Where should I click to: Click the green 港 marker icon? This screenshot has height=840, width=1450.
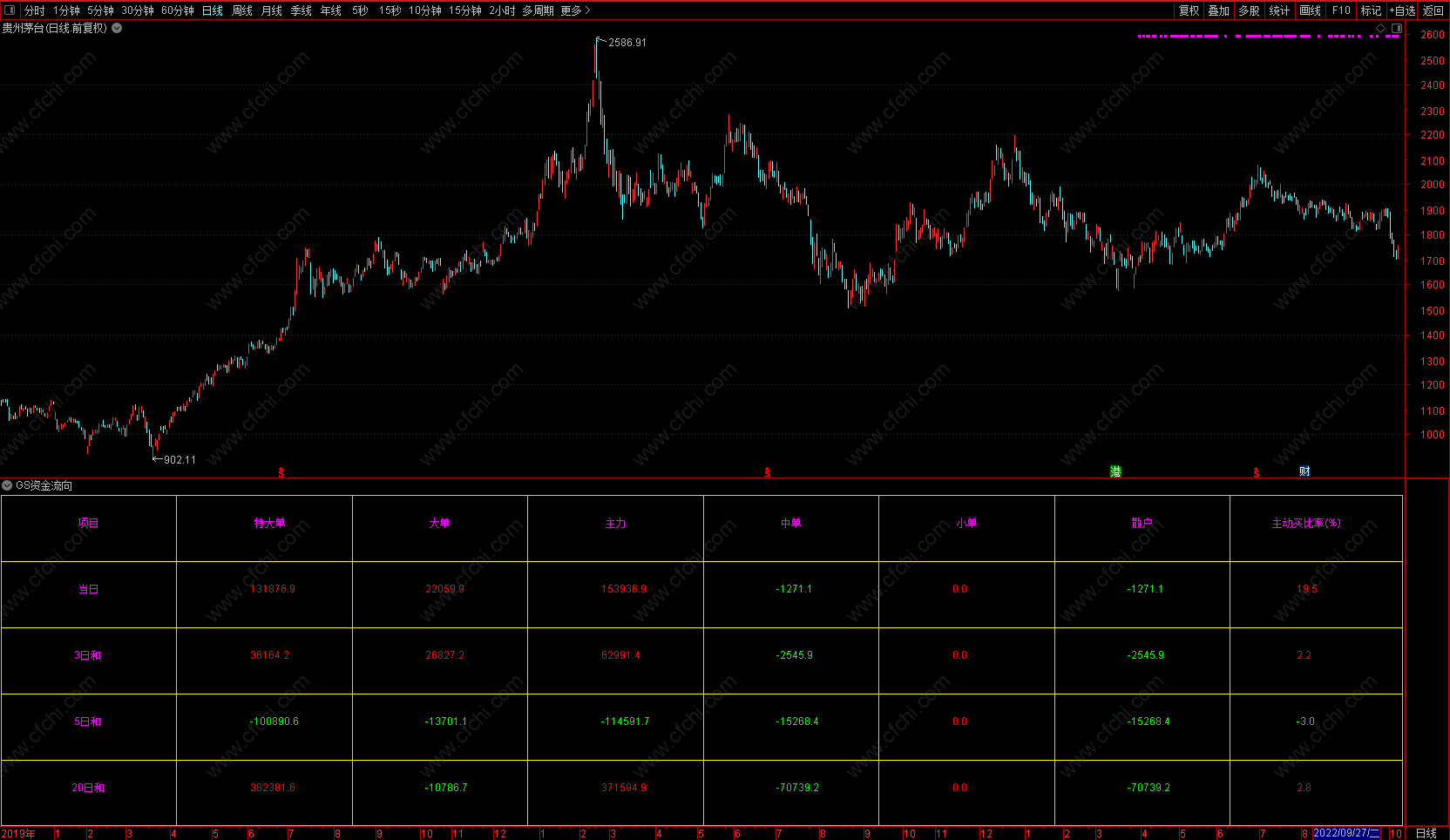(x=1115, y=471)
